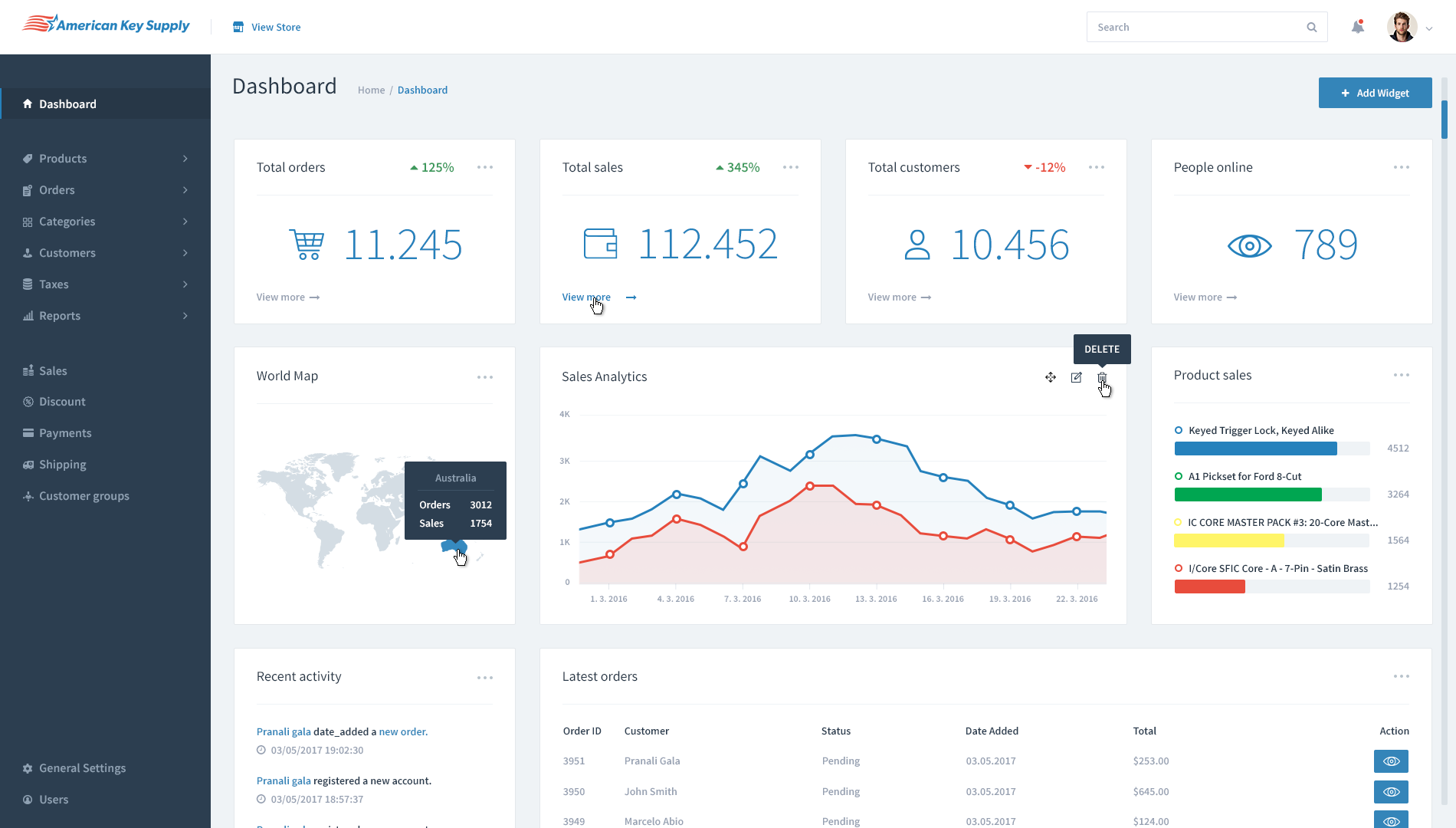This screenshot has width=1456, height=828.
Task: Click the edit icon on Sales Analytics
Action: click(1076, 377)
